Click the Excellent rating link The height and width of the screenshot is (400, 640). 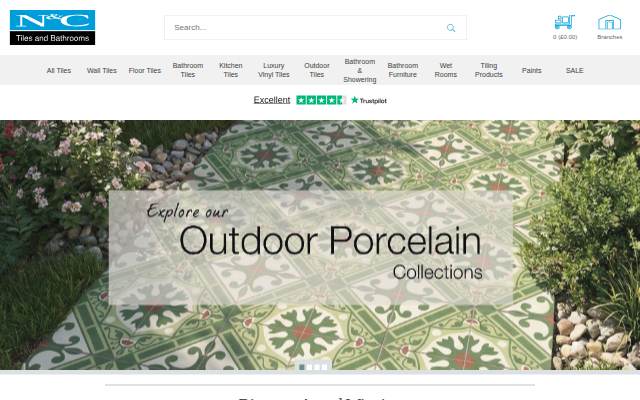pos(272,100)
